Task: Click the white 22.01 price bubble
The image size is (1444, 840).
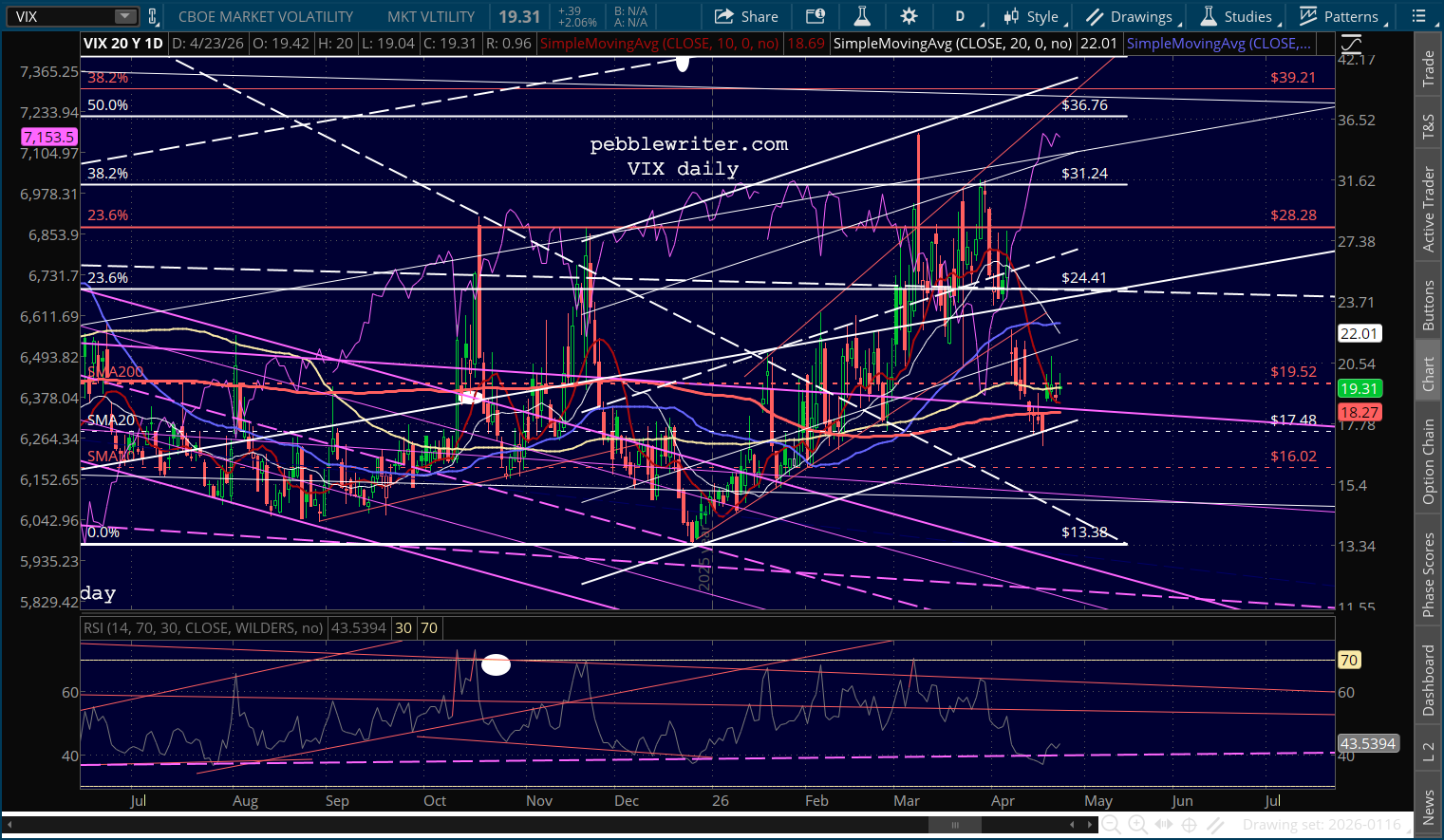Action: pyautogui.click(x=1359, y=333)
